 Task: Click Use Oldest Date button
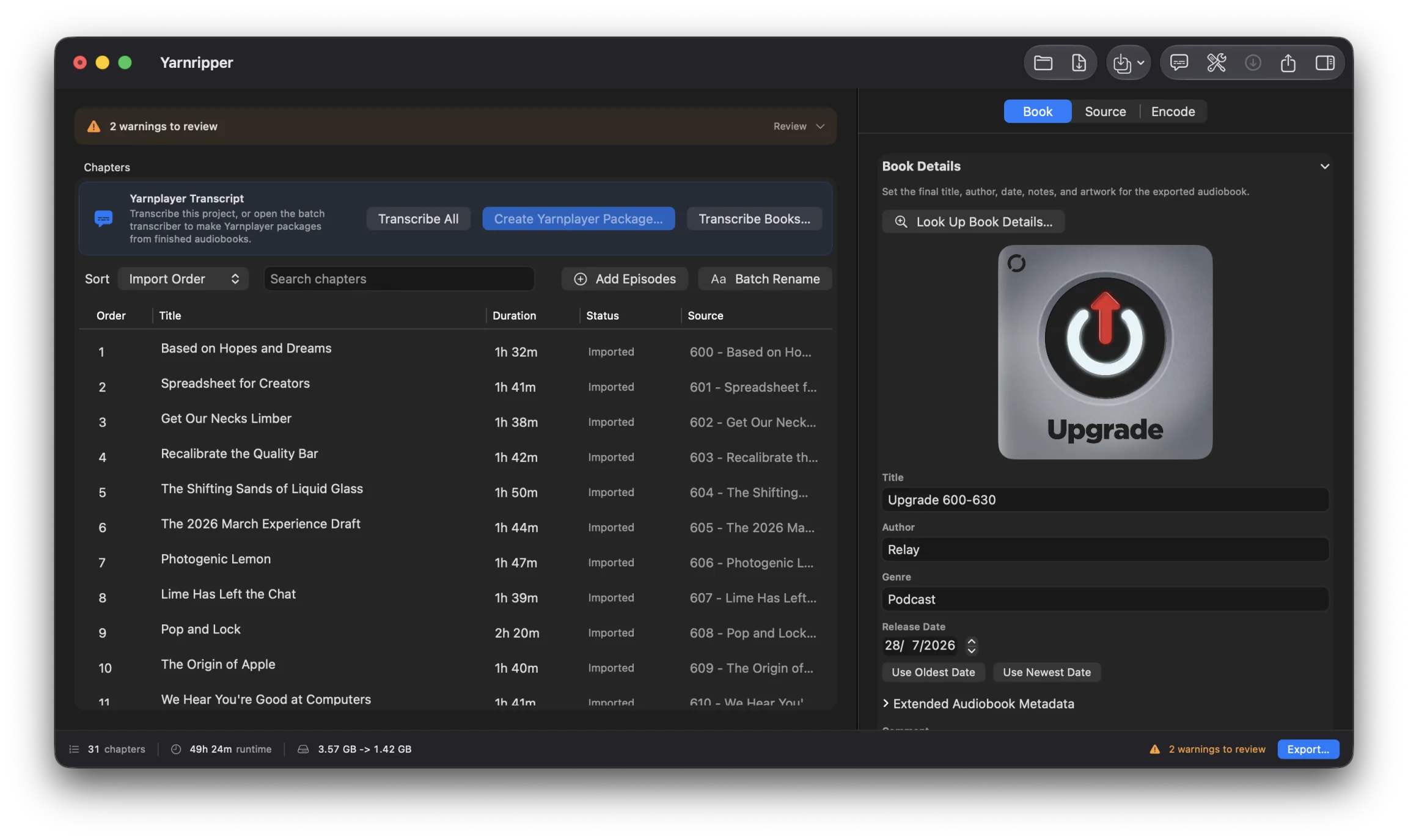coord(933,672)
